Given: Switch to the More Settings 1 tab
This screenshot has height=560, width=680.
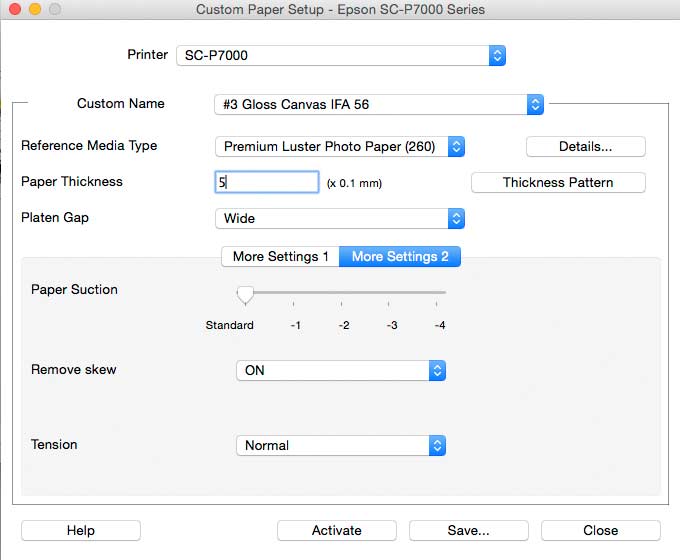Looking at the screenshot, I should (281, 256).
